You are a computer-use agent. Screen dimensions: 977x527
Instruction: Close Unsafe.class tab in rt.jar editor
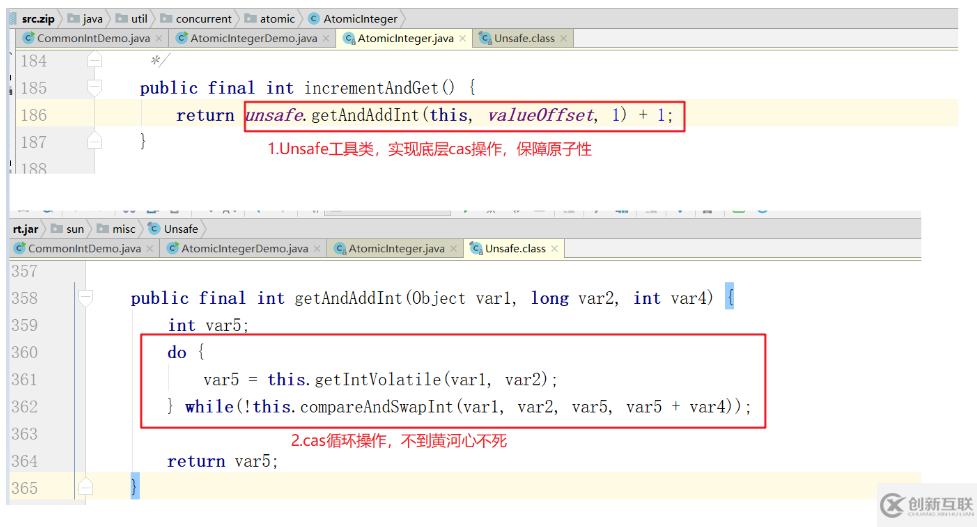(555, 249)
